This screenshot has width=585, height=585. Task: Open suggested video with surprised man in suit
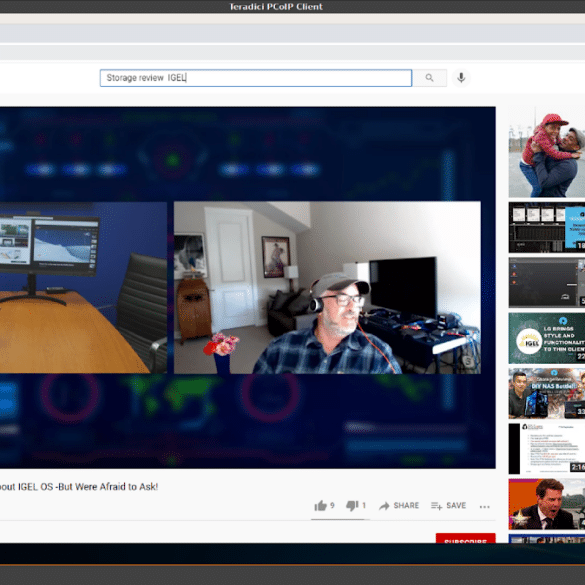tap(547, 504)
